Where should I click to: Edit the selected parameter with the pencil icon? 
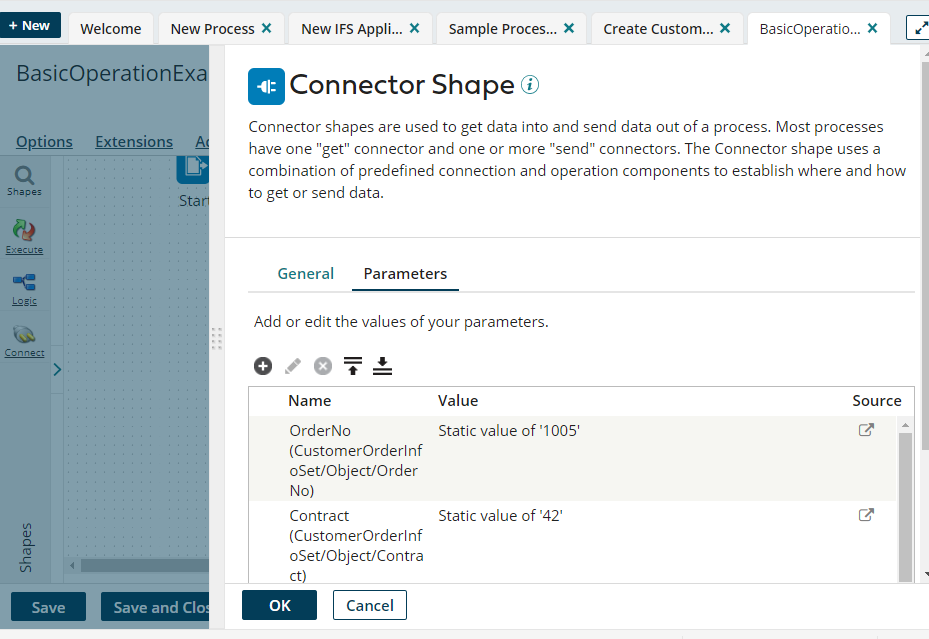click(x=293, y=366)
